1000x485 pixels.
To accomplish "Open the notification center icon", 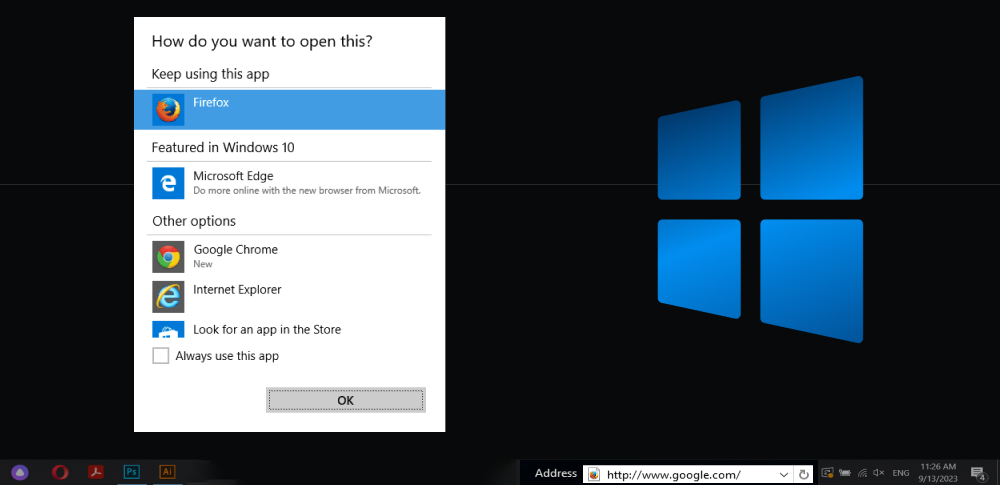I will point(978,473).
